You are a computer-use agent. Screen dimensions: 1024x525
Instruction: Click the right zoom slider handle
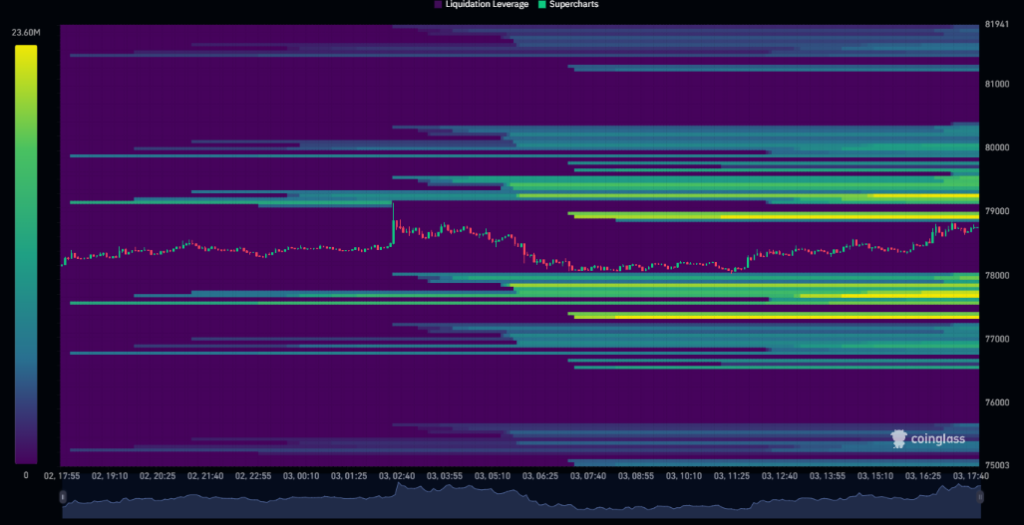(x=980, y=497)
